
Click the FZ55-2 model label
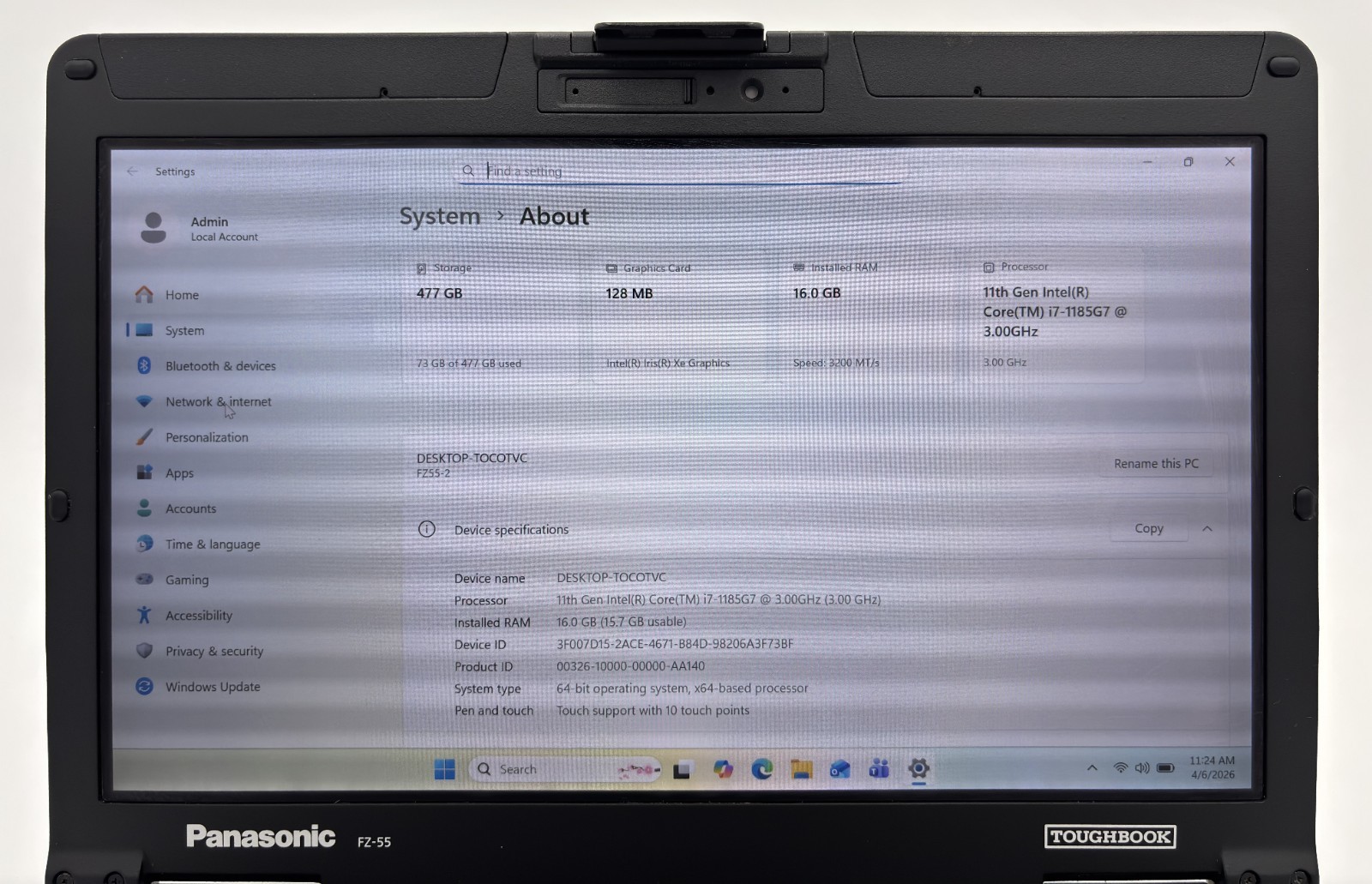tap(433, 473)
